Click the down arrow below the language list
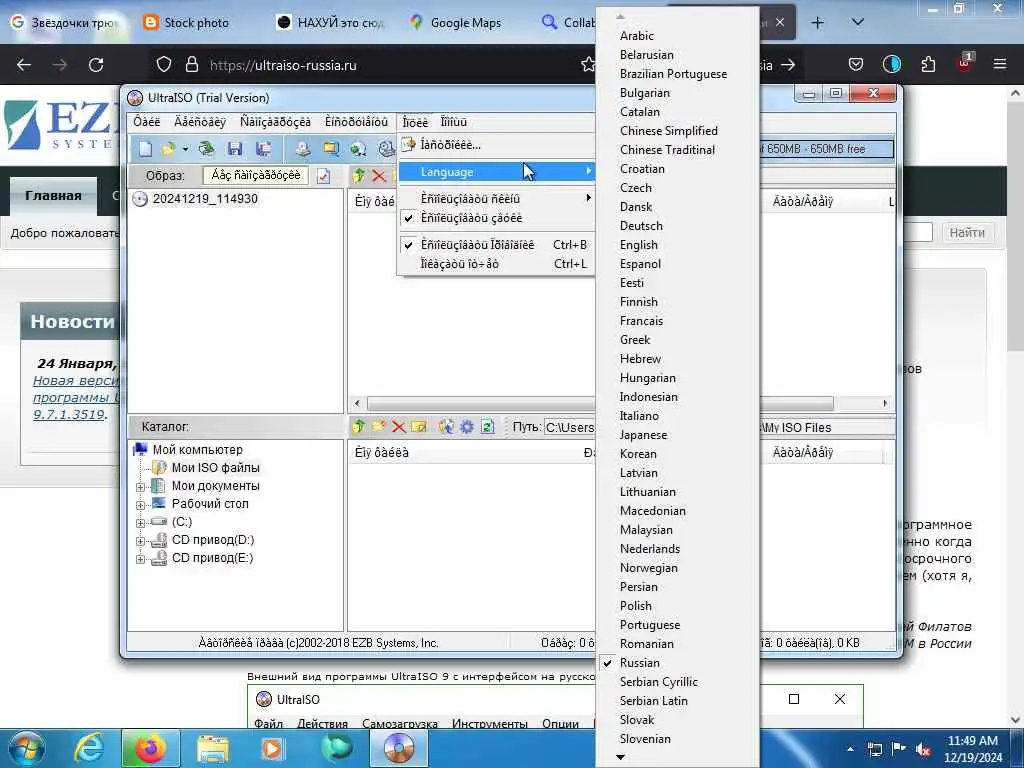This screenshot has width=1024, height=768. tap(620, 757)
